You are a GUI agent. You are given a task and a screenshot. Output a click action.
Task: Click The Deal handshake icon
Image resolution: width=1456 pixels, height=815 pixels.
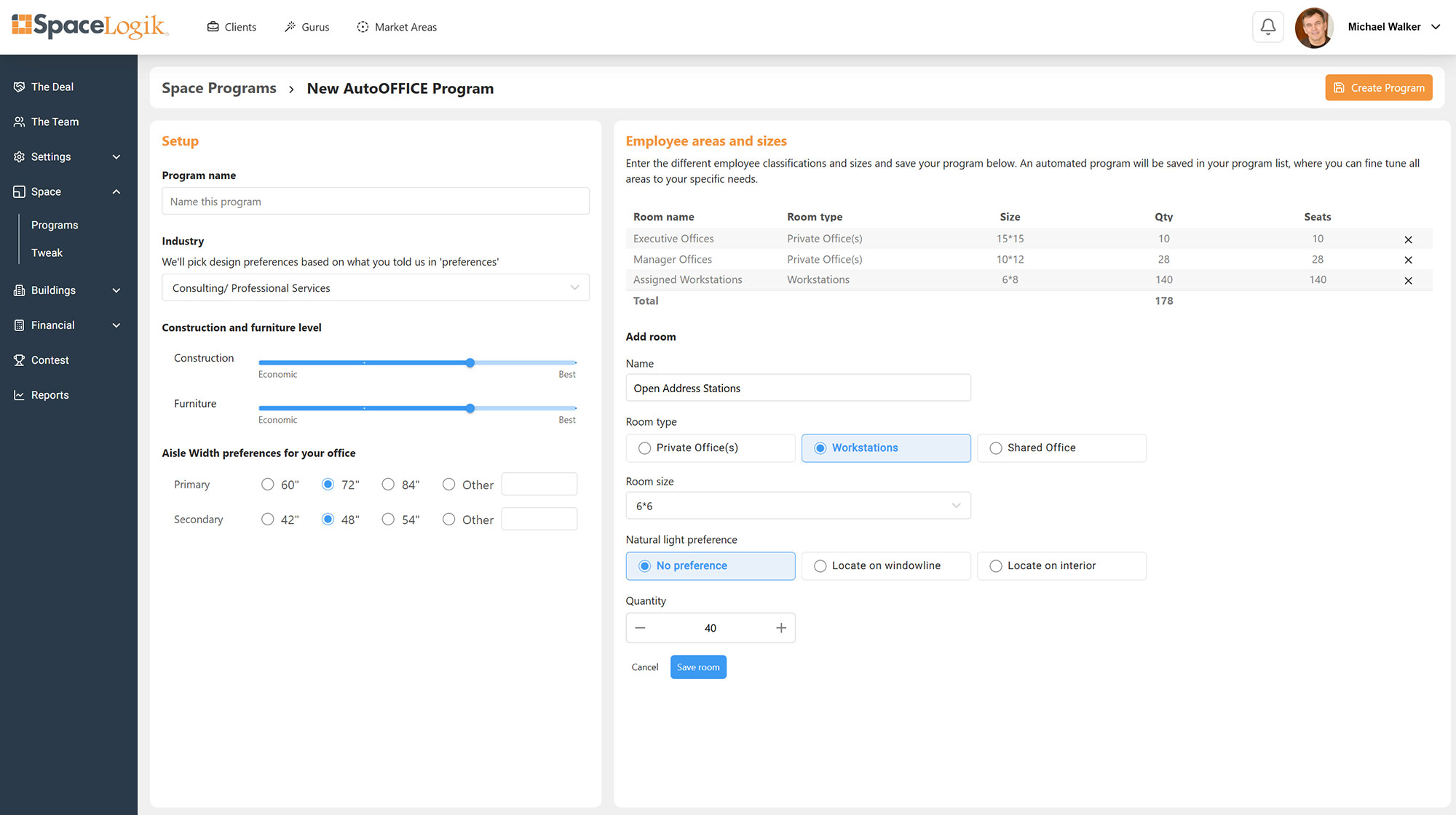click(x=19, y=87)
